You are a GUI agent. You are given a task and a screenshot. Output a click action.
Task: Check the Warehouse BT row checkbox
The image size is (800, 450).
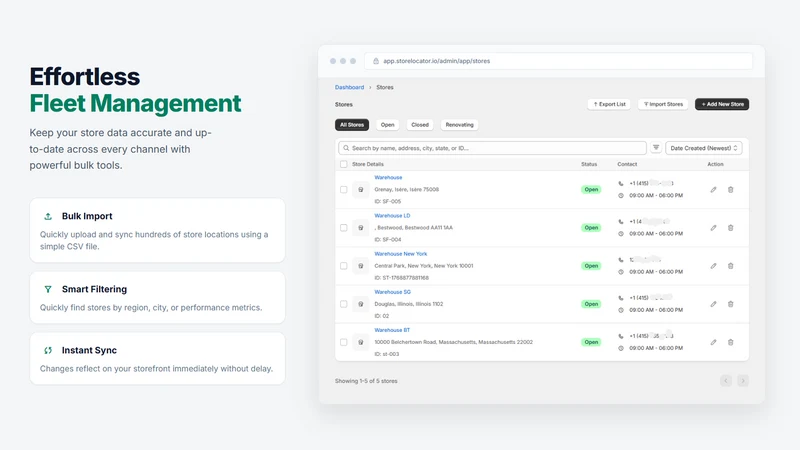[x=344, y=342]
